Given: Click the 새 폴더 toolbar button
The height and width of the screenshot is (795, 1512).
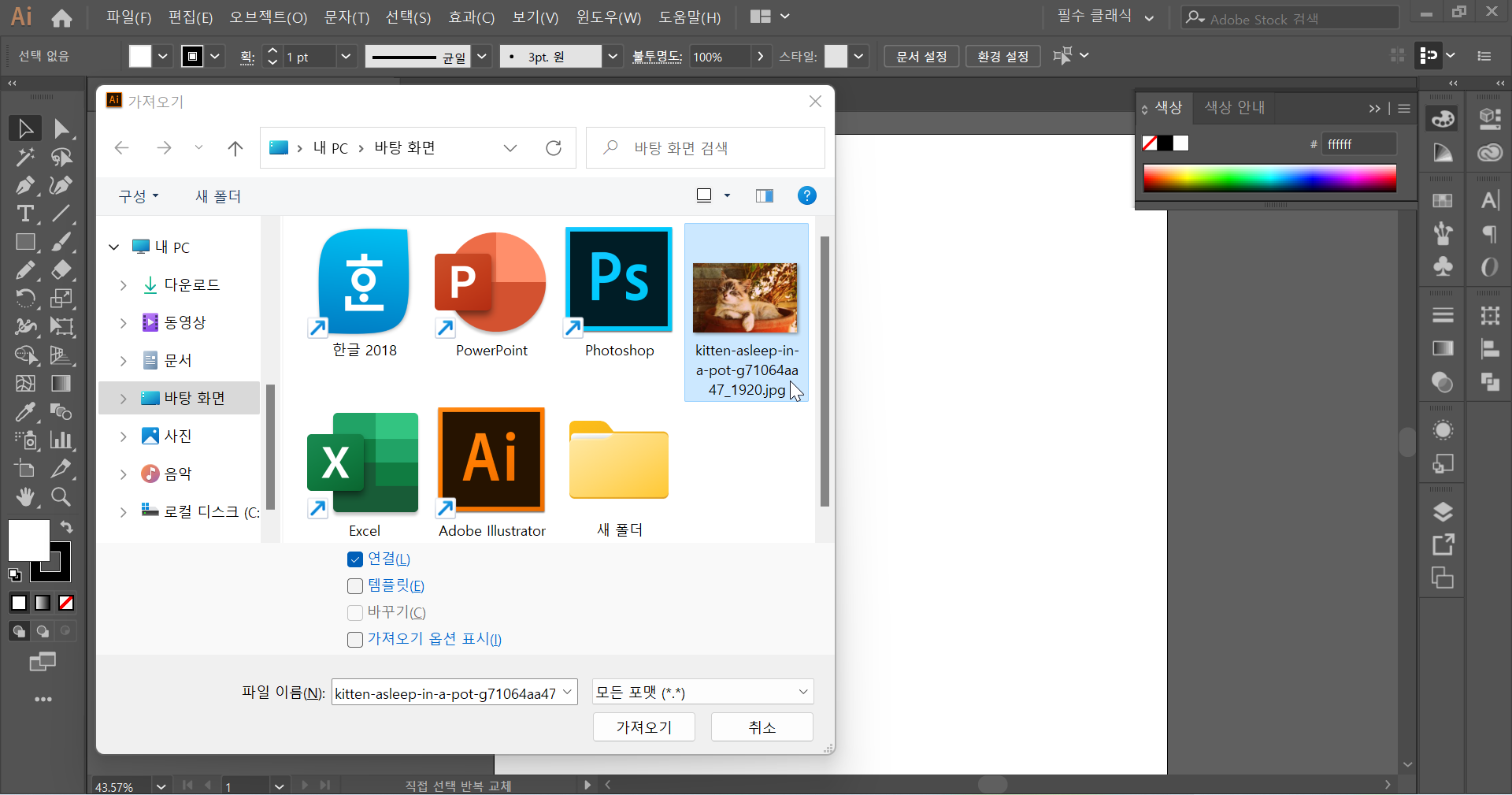Looking at the screenshot, I should point(218,196).
